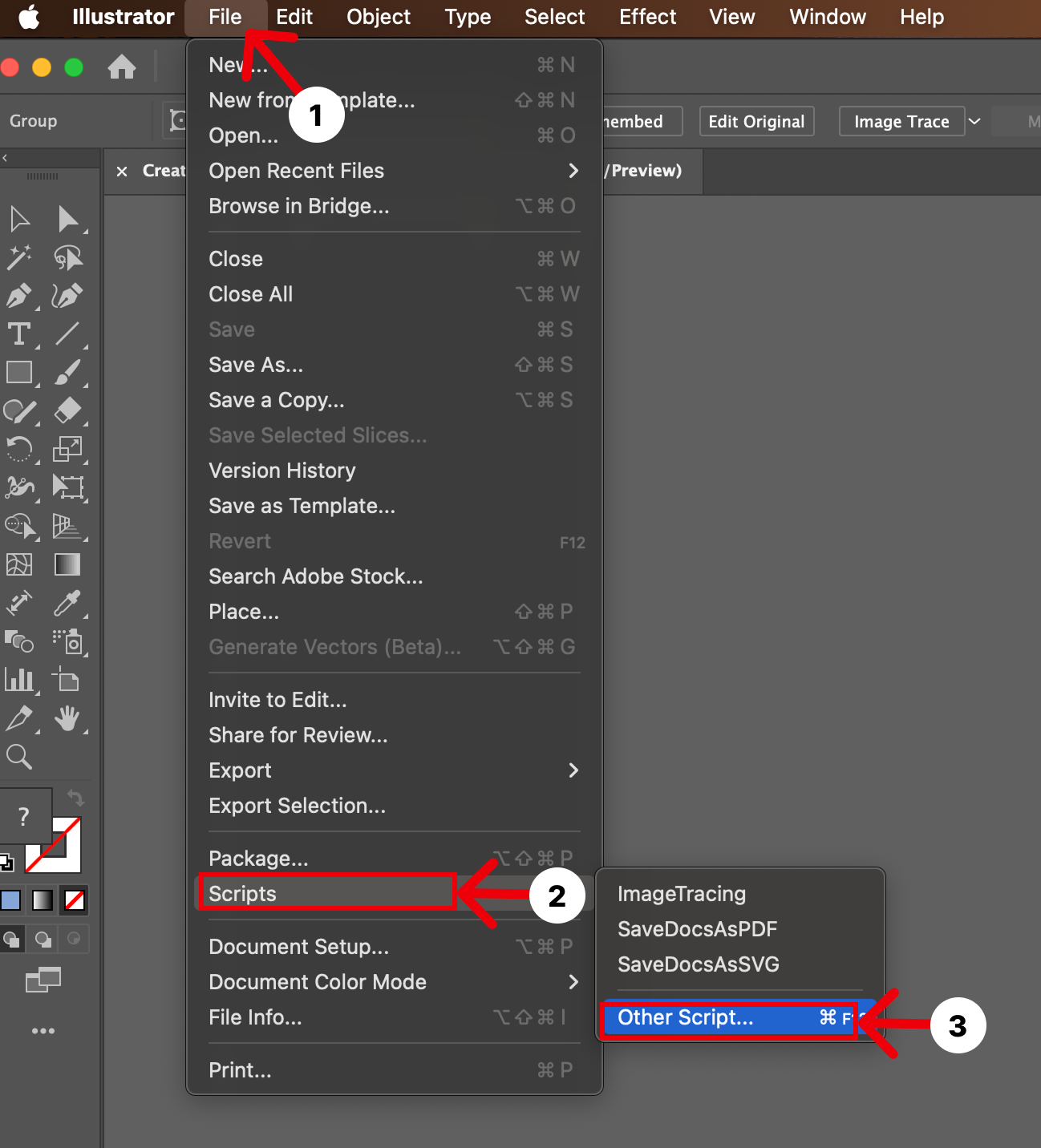1041x1148 pixels.
Task: Select the Column Graph tool
Action: click(19, 680)
